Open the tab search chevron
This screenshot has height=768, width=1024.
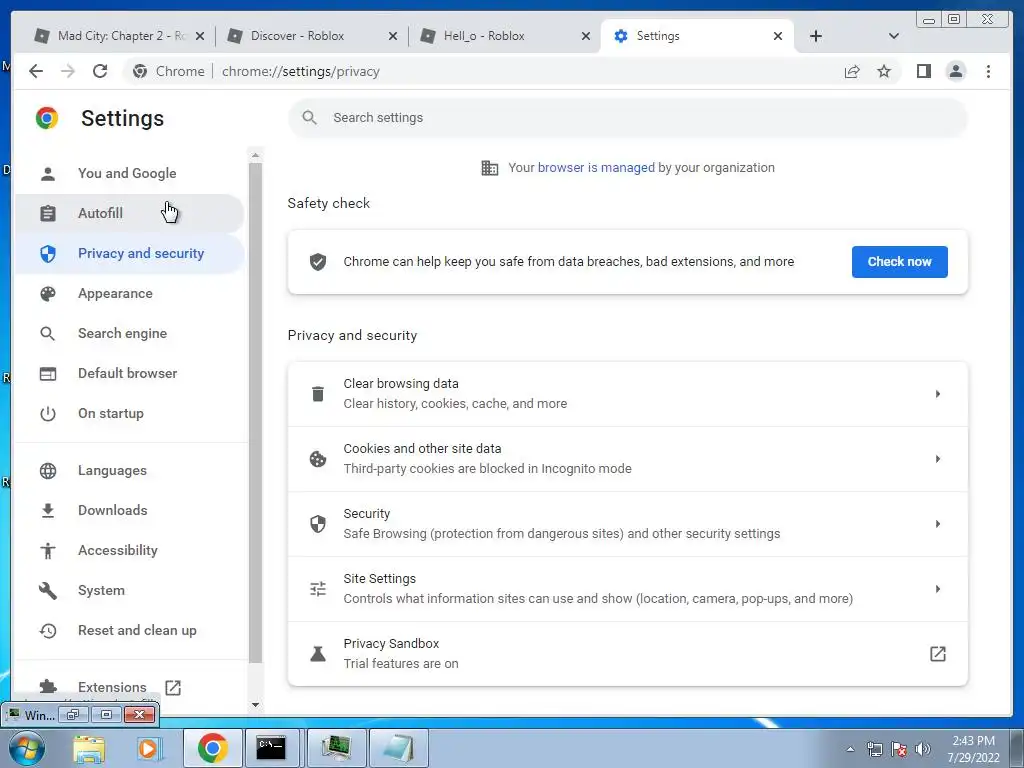[894, 36]
